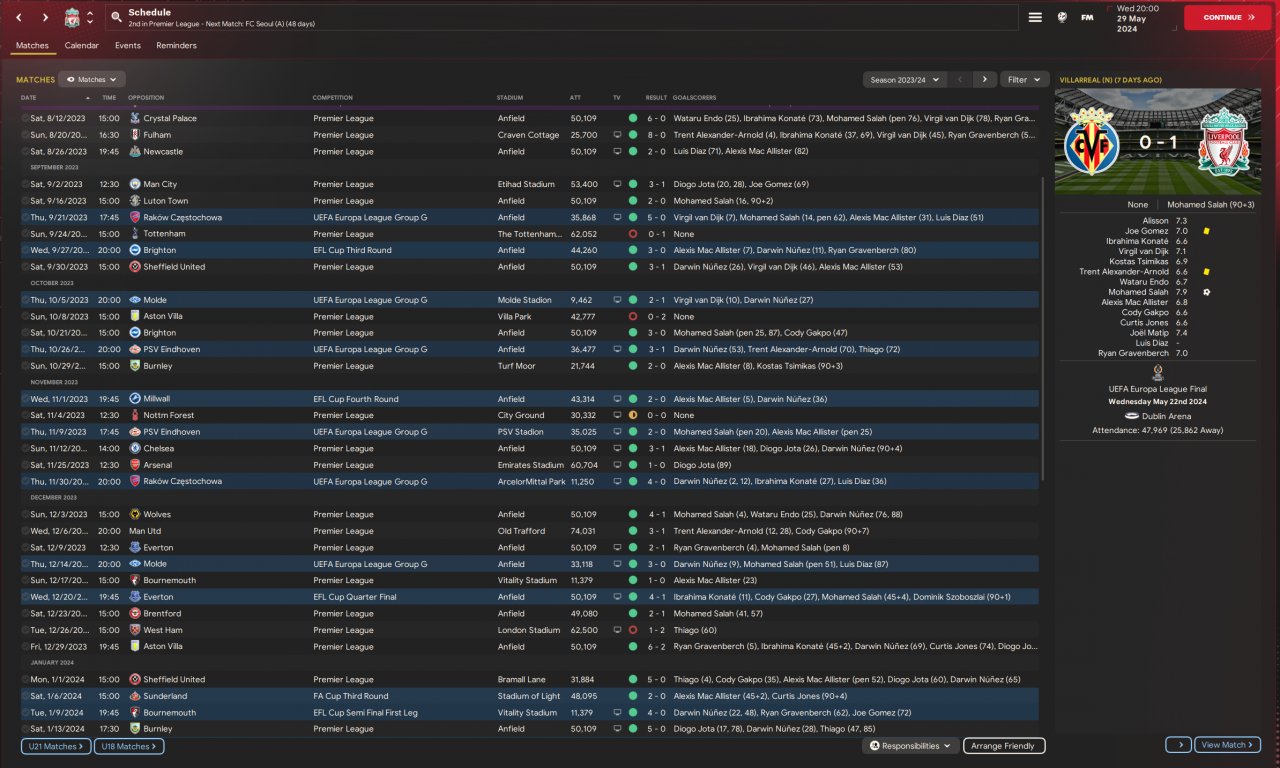The height and width of the screenshot is (768, 1280).
Task: Open the Liverpool club badge menu
Action: 72,17
